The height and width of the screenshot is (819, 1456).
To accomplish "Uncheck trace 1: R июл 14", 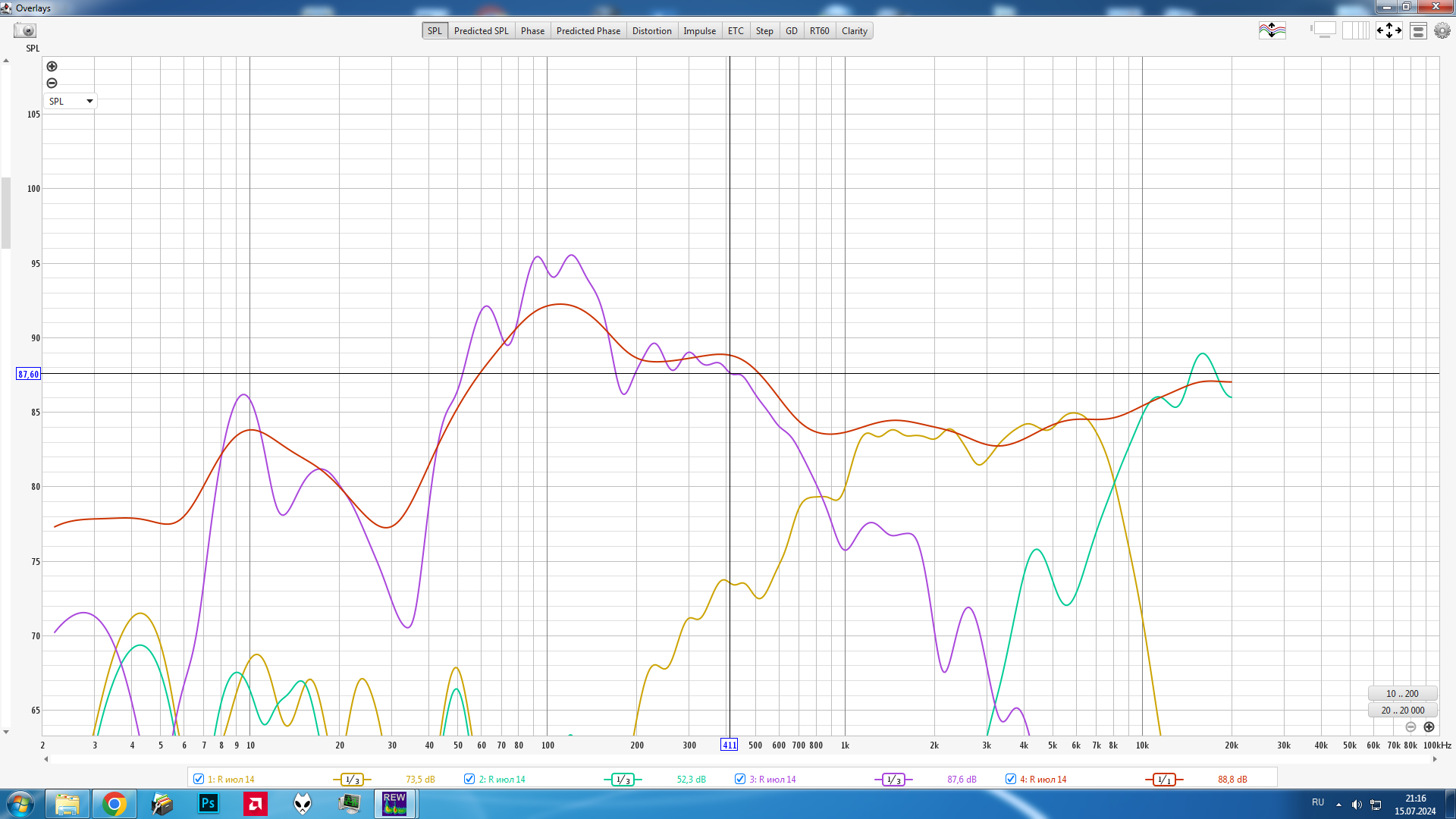I will coord(199,779).
